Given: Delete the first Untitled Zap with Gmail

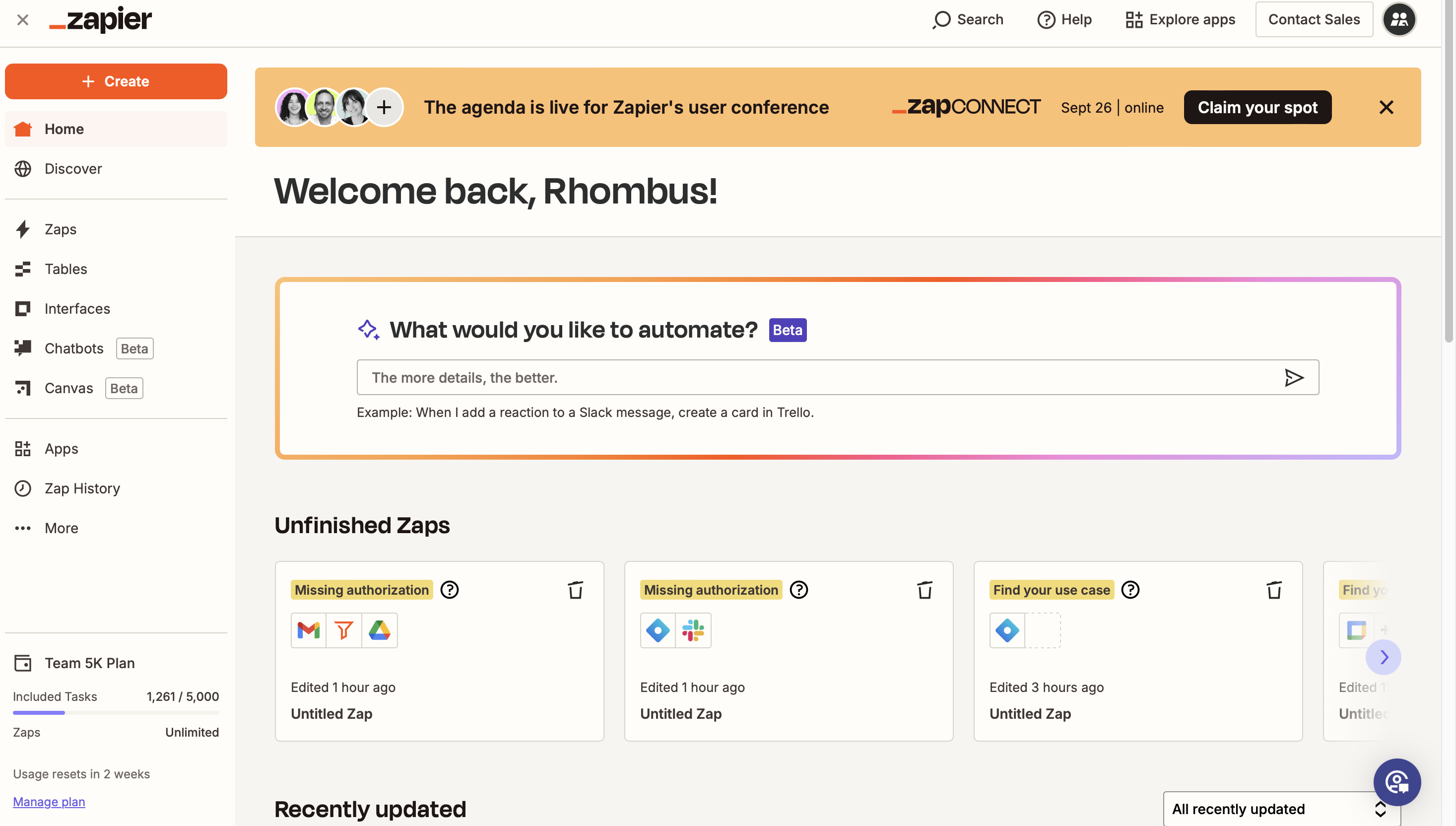Looking at the screenshot, I should click(x=576, y=590).
